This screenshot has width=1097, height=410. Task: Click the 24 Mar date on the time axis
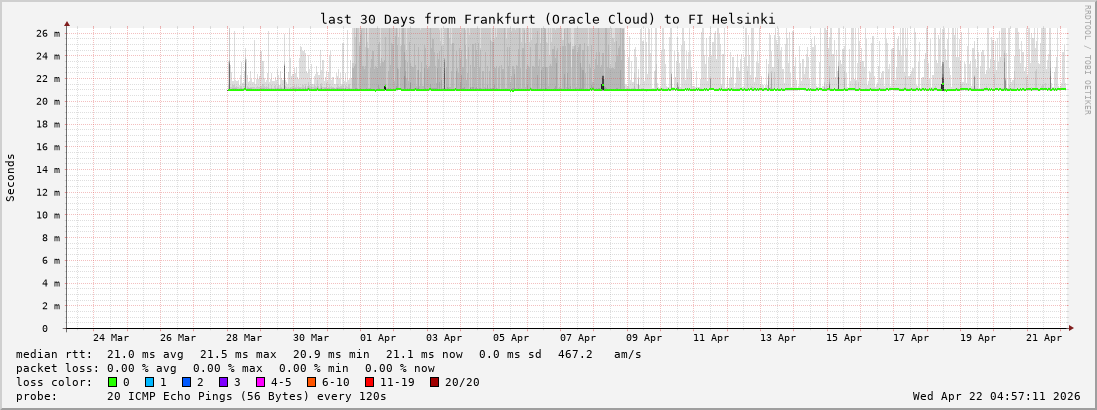click(111, 338)
